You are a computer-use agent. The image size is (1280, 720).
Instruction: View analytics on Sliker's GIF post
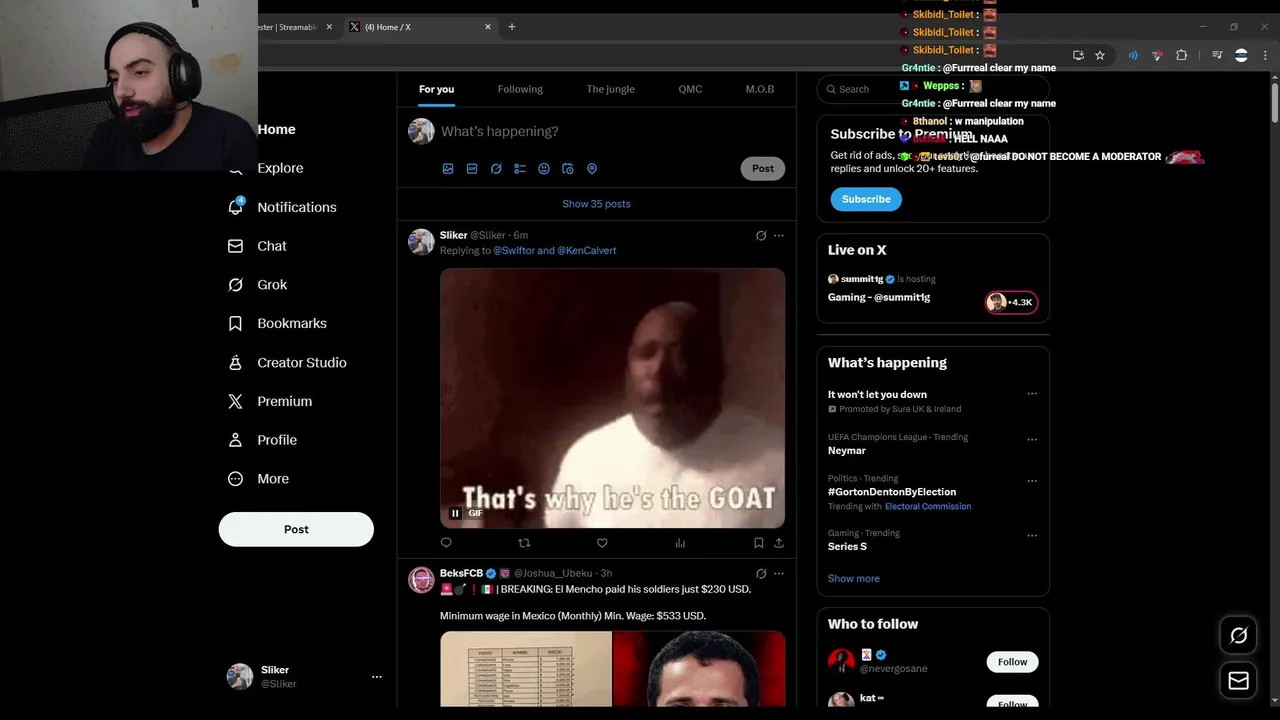[x=680, y=543]
